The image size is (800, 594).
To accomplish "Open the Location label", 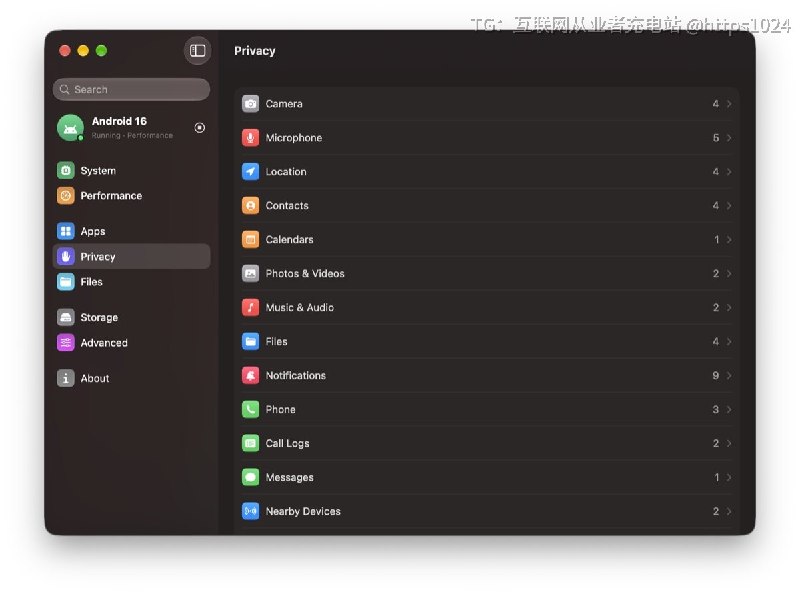I will [x=286, y=171].
